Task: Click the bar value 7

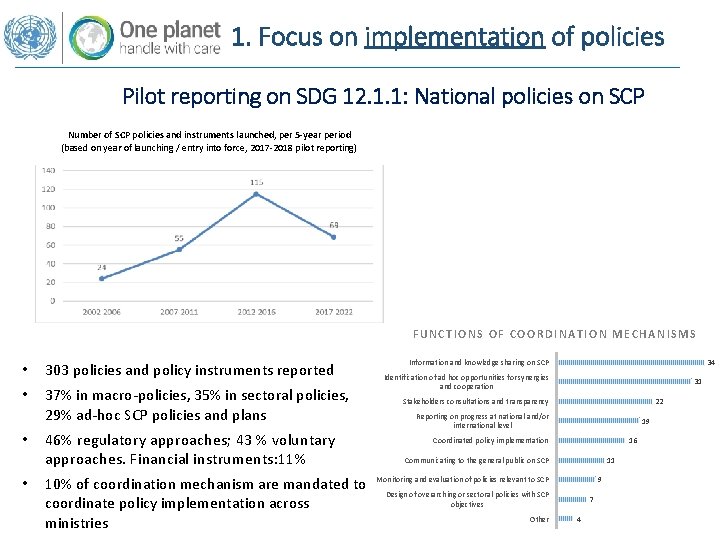Action: point(591,499)
